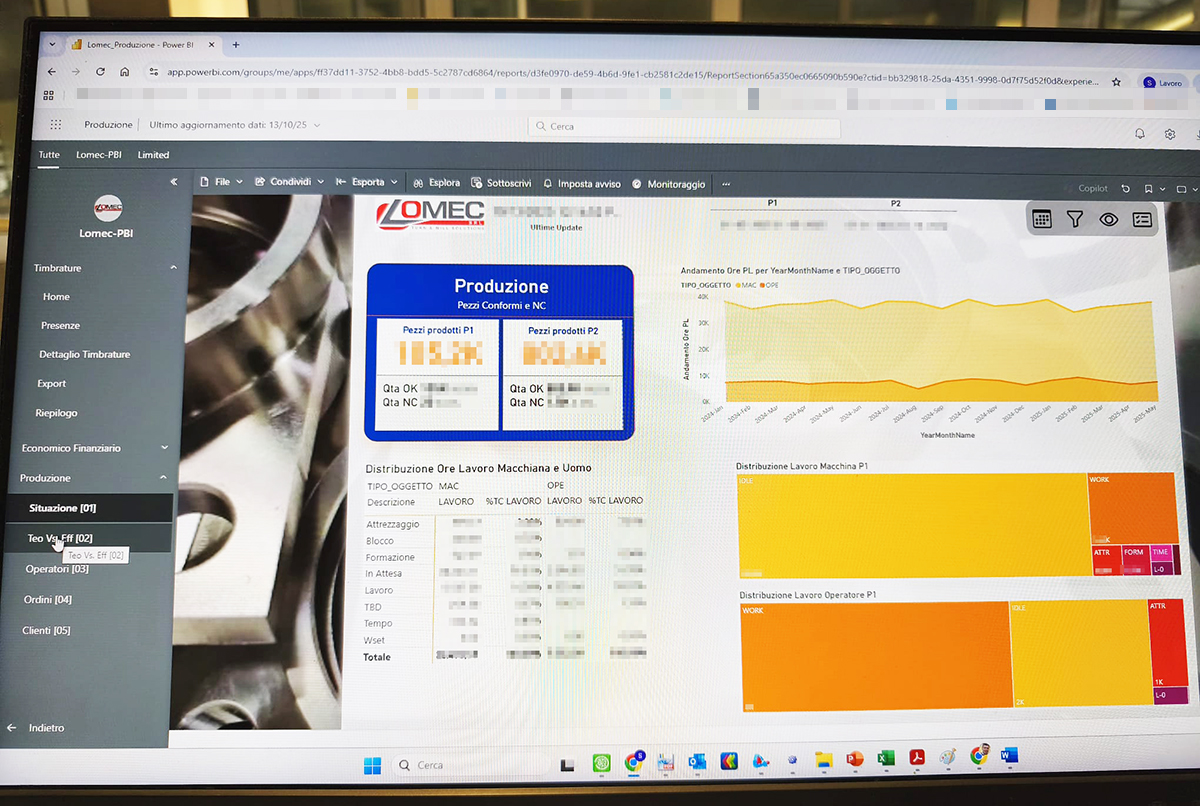
Task: Expand the Economico Finanziario section
Action: coord(165,448)
